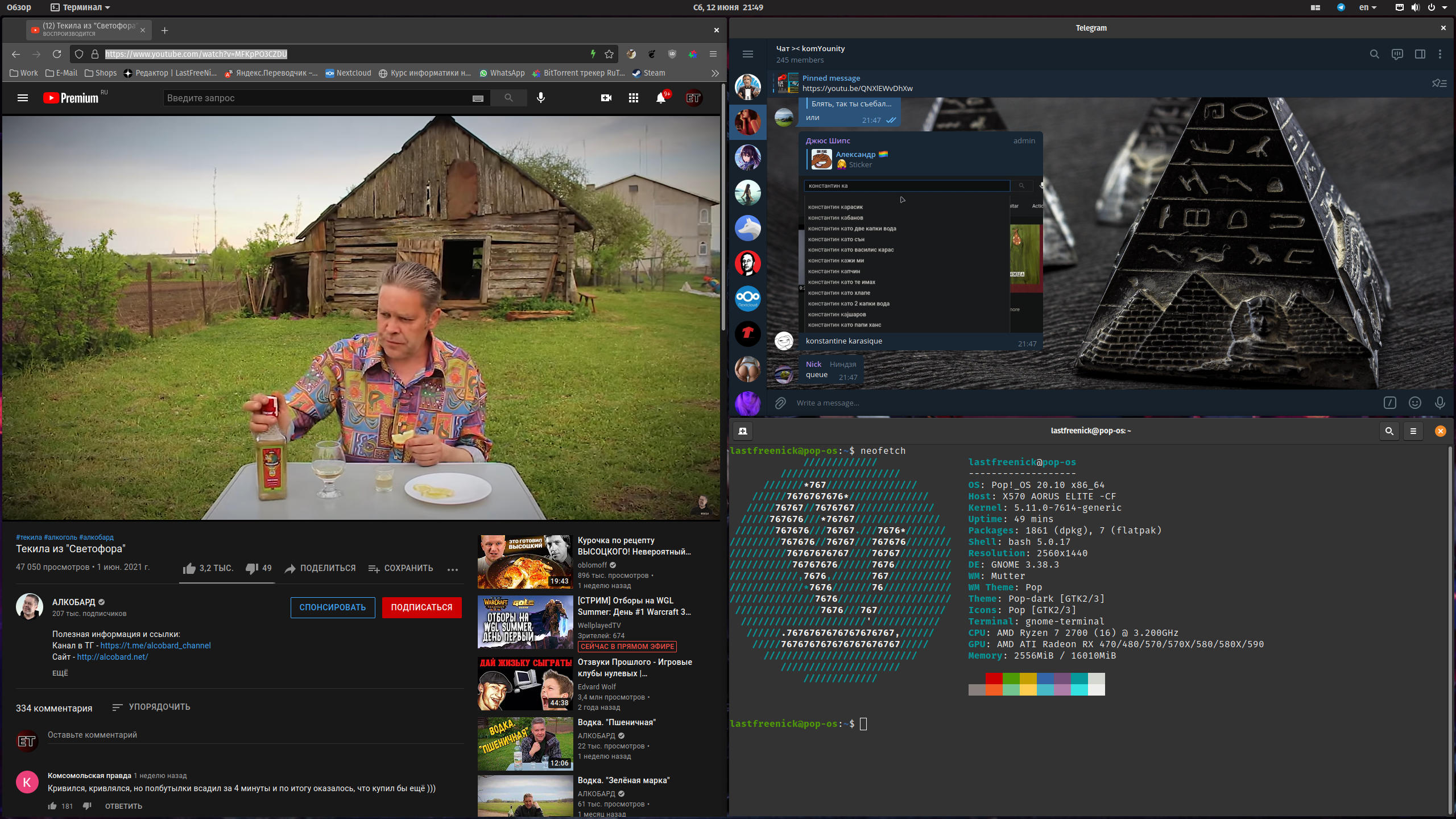Open YouTube account avatar menu
The image size is (1456, 819).
(x=693, y=98)
